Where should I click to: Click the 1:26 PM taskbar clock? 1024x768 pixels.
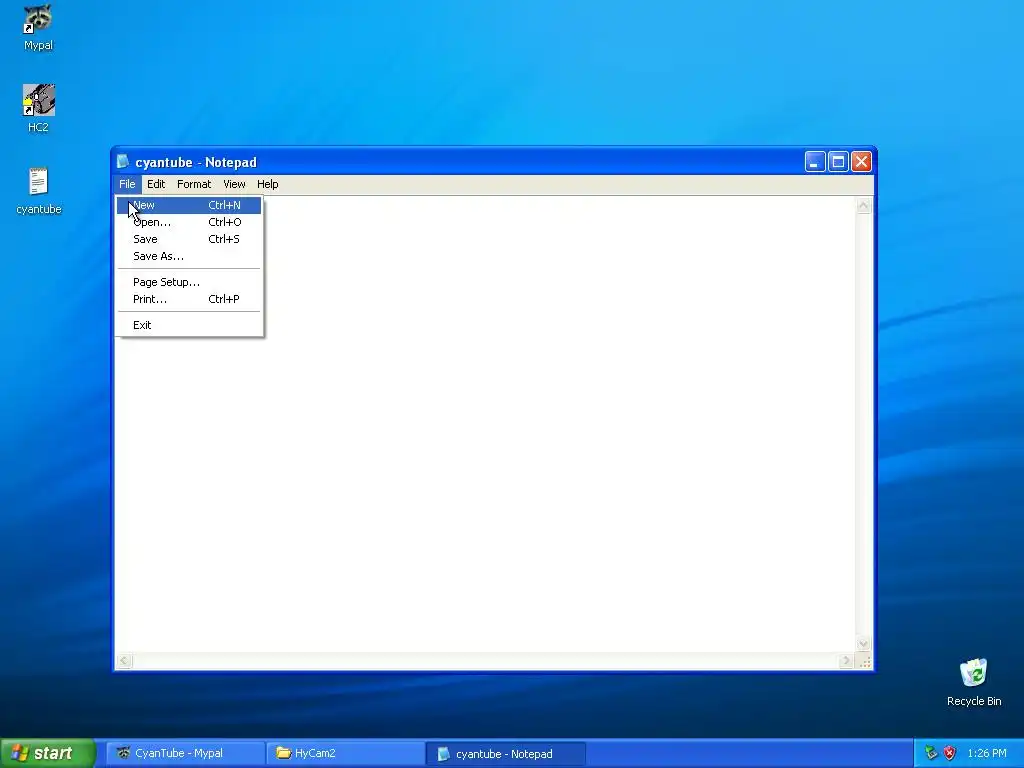click(x=987, y=753)
